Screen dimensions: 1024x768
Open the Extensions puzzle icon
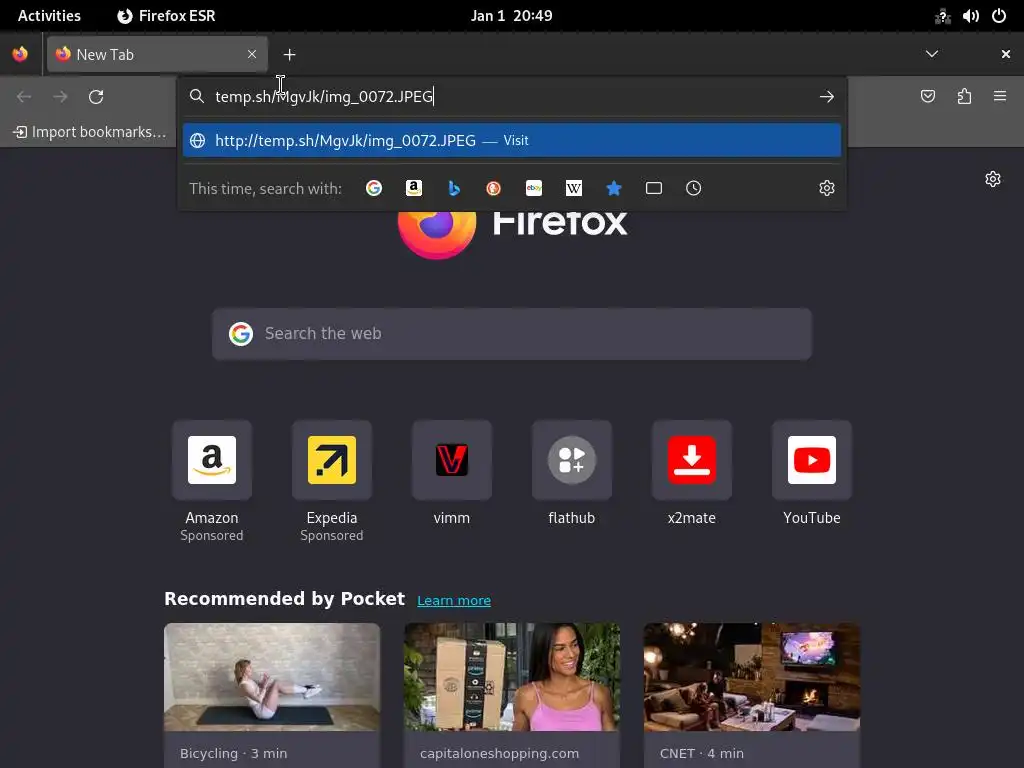(964, 97)
